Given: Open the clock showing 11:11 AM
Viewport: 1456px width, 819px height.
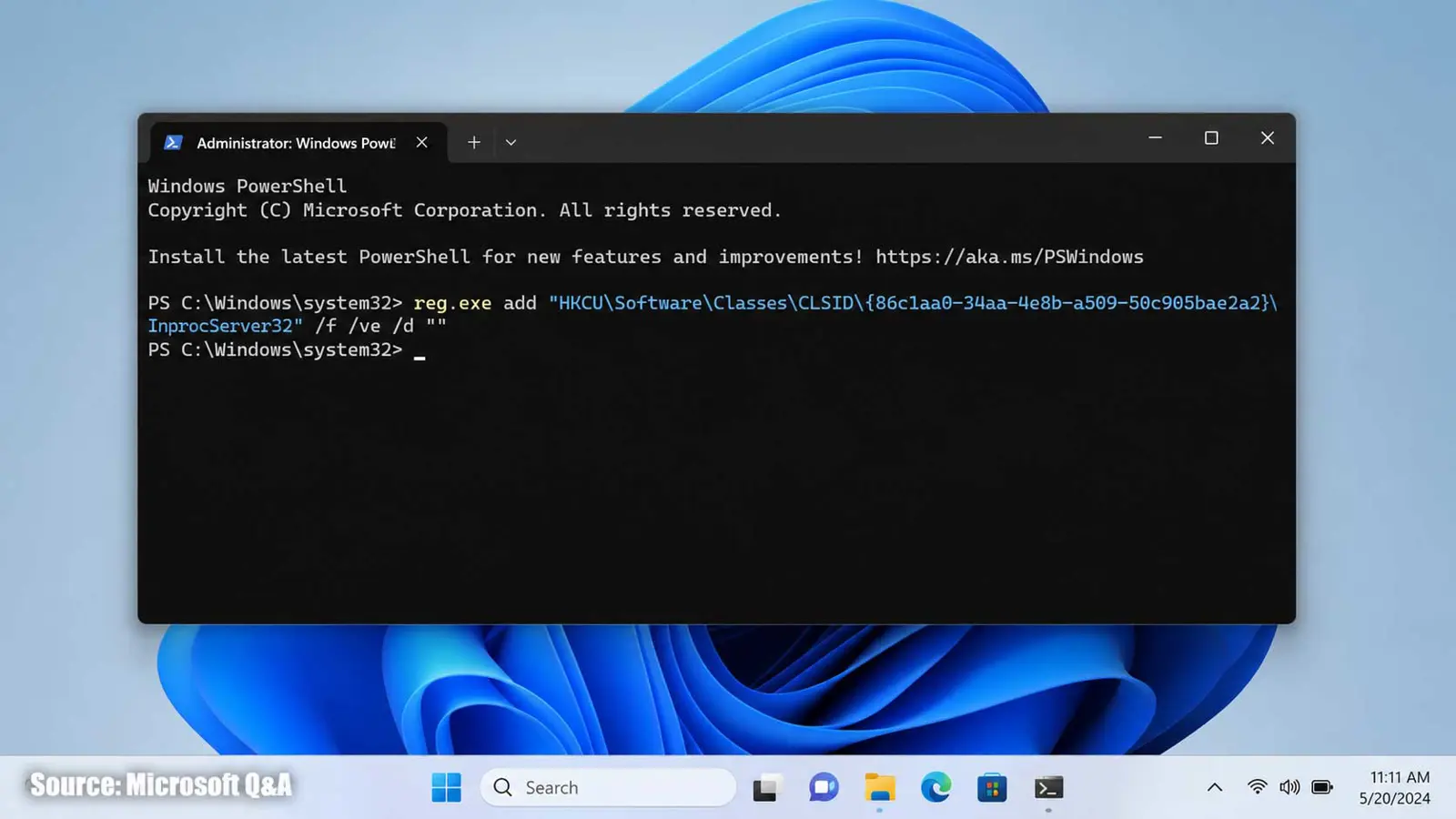Looking at the screenshot, I should (1396, 787).
